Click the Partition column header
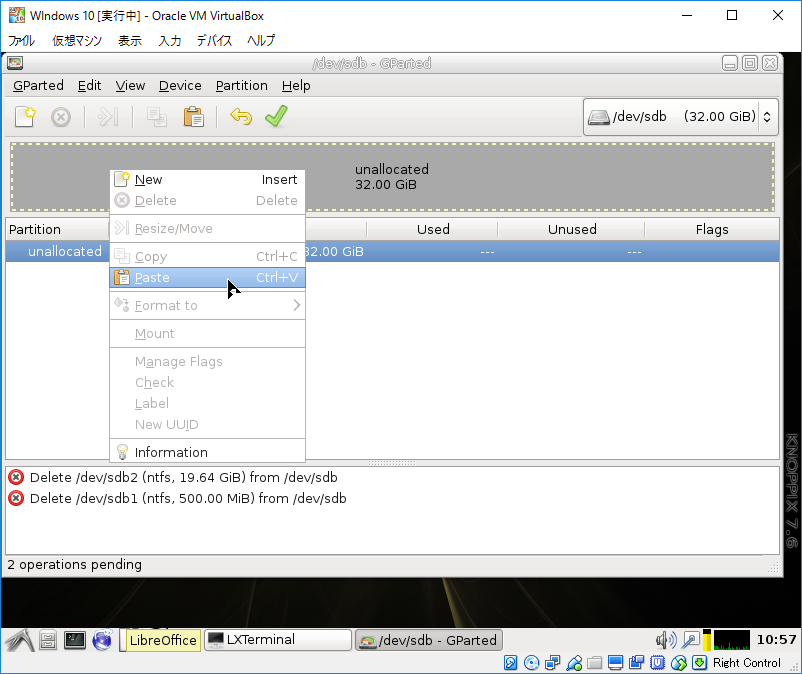This screenshot has height=674, width=802. pos(57,229)
